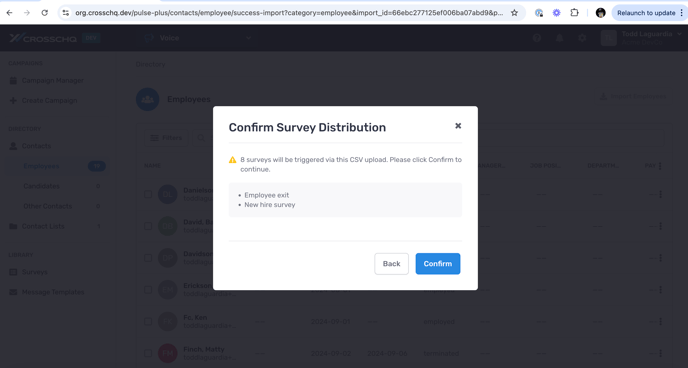Bookmark this page with star icon
The image size is (688, 368).
click(x=514, y=13)
